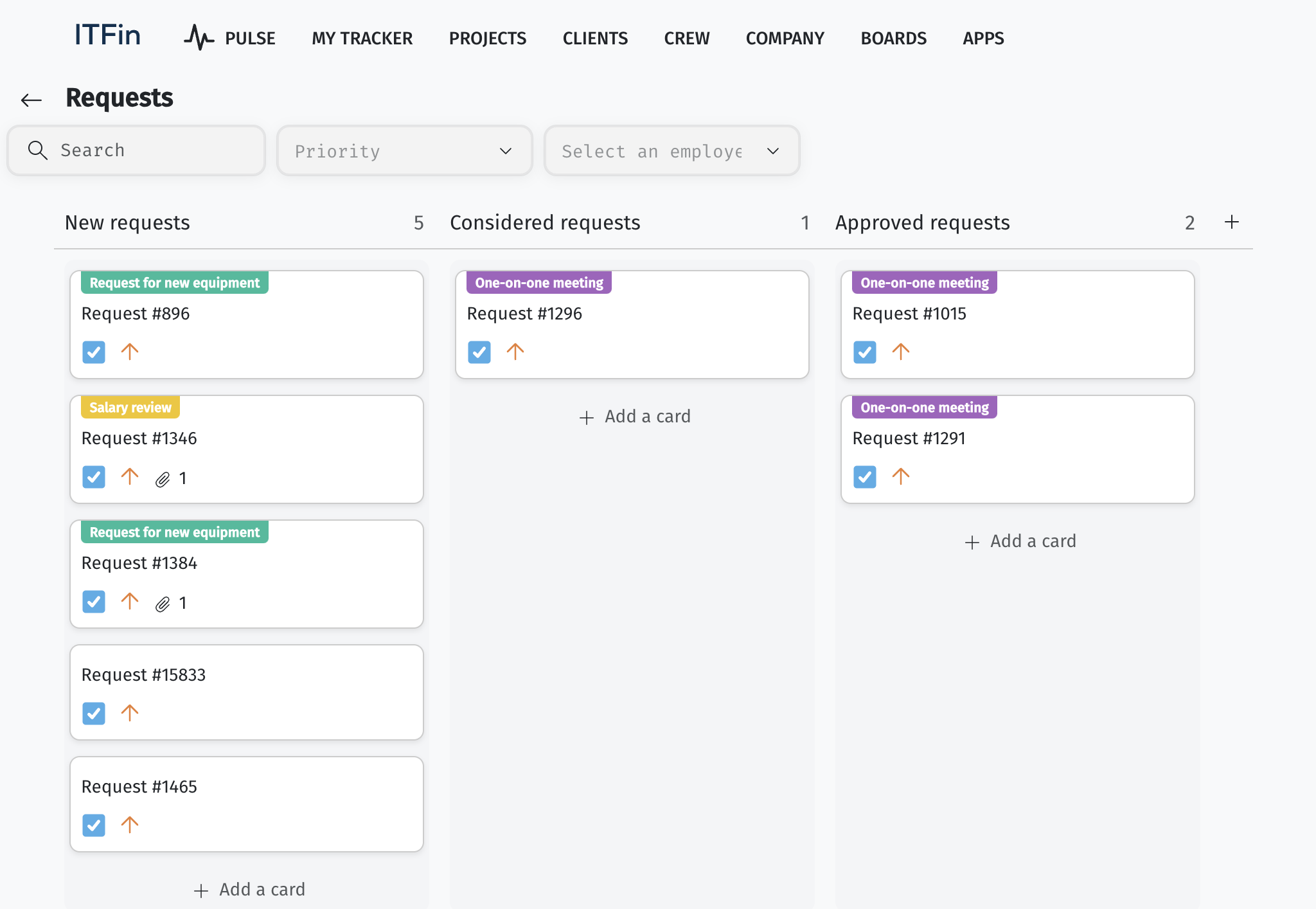Add a card to New requests

pyautogui.click(x=249, y=890)
